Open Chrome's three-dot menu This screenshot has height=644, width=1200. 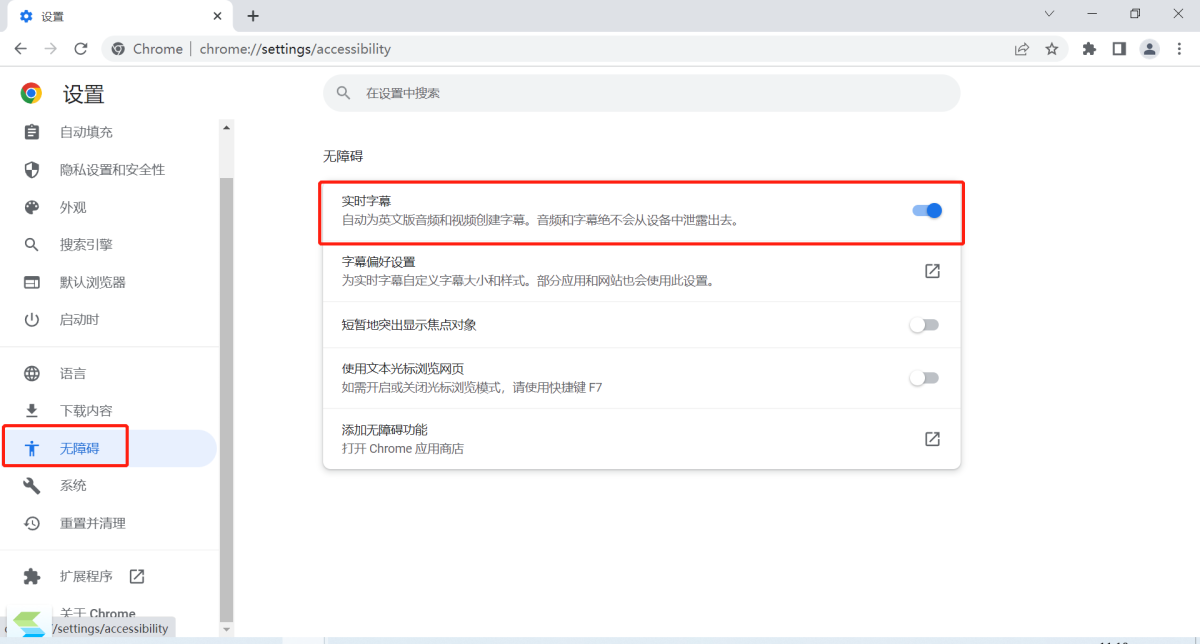point(1179,49)
